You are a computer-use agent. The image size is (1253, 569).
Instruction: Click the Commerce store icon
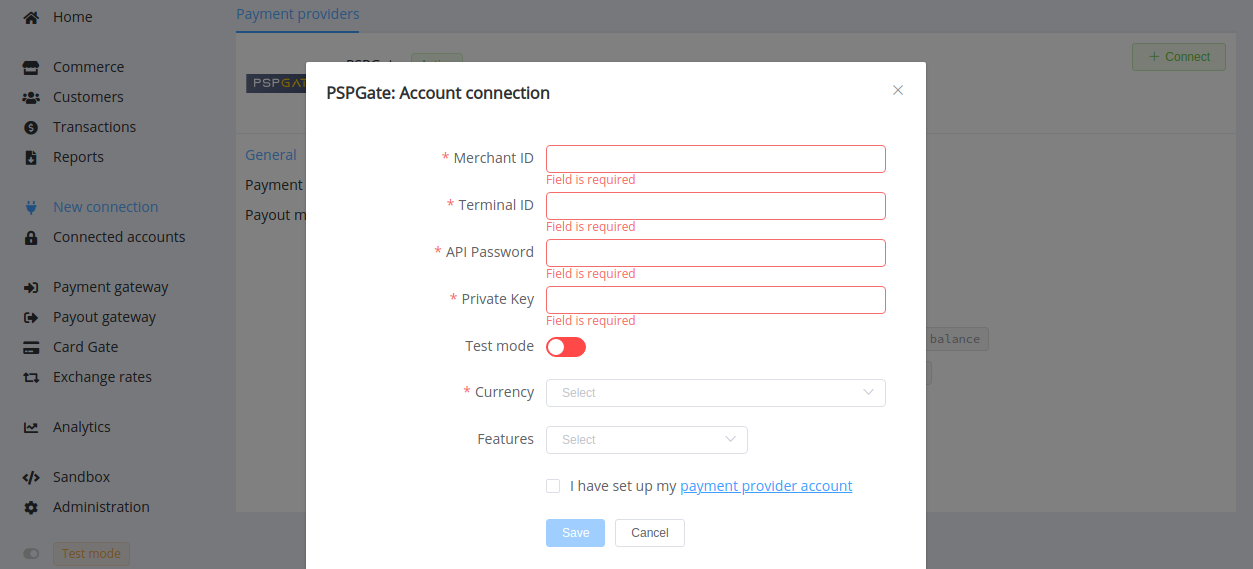[x=31, y=67]
